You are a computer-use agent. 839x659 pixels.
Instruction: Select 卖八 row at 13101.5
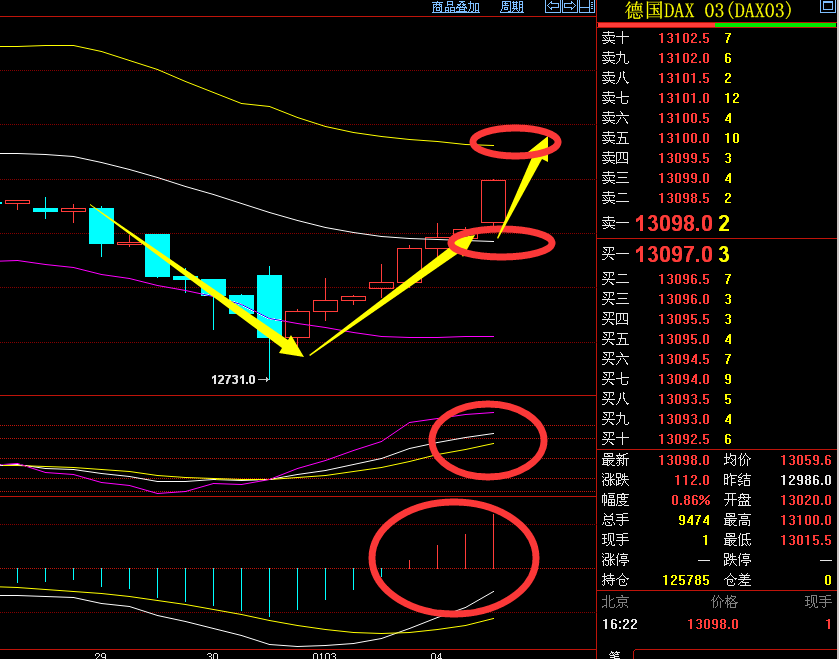click(x=716, y=78)
